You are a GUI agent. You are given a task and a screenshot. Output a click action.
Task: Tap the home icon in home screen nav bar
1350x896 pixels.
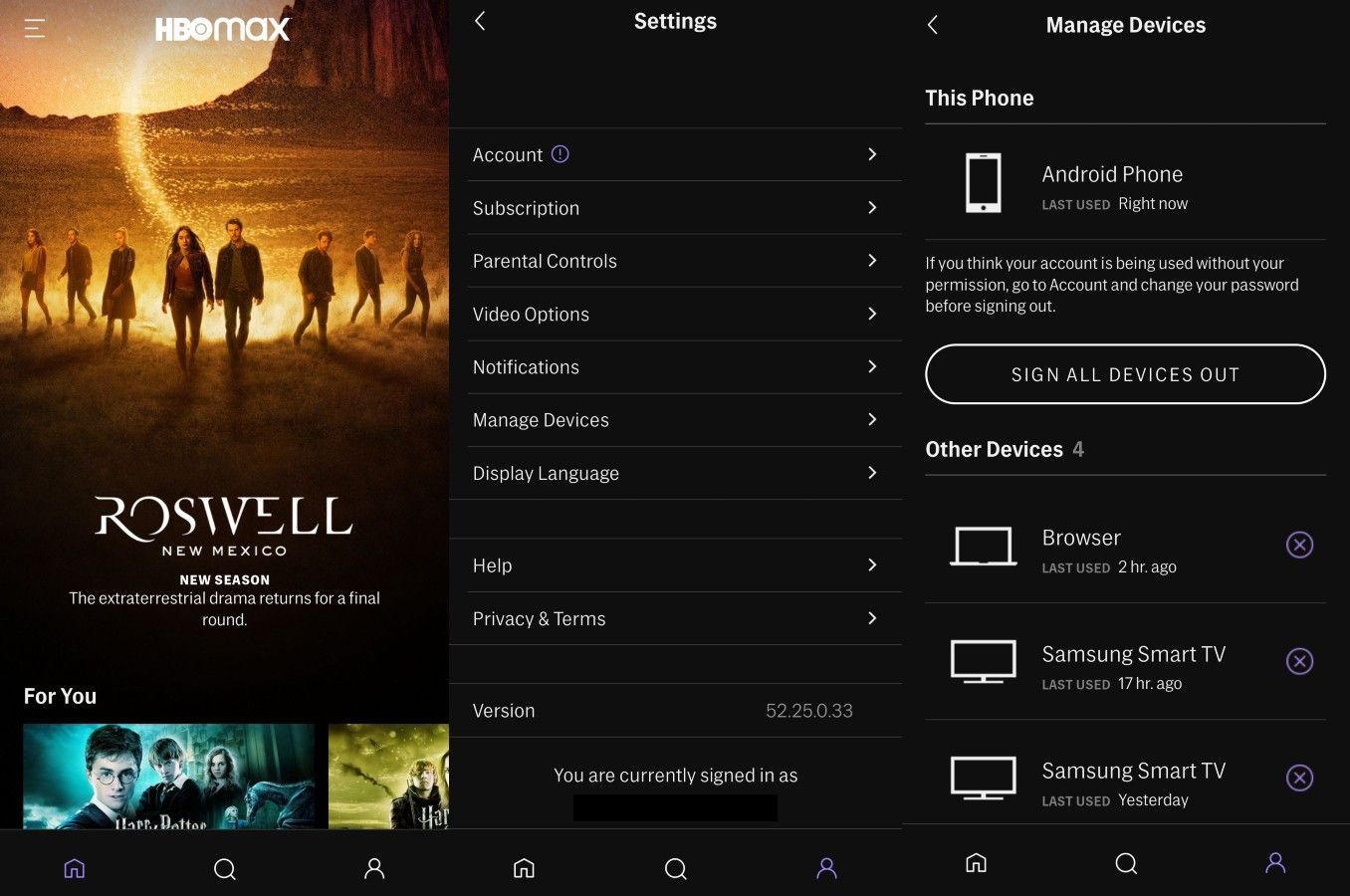point(75,868)
